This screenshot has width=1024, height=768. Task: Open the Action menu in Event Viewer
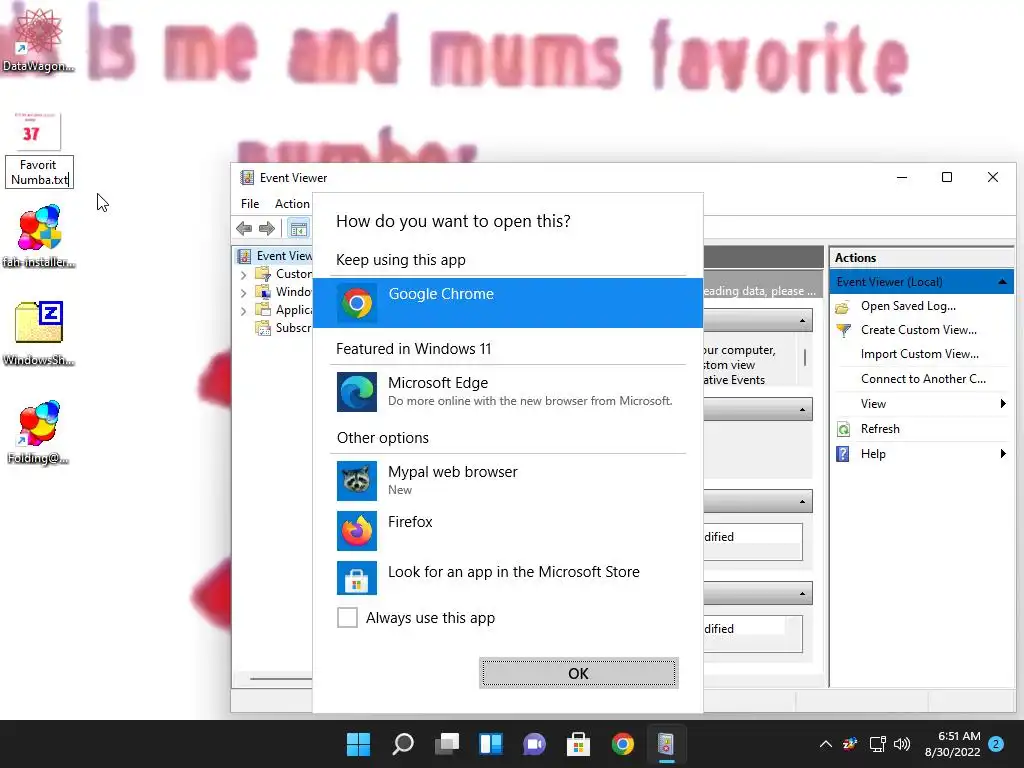[x=292, y=204]
